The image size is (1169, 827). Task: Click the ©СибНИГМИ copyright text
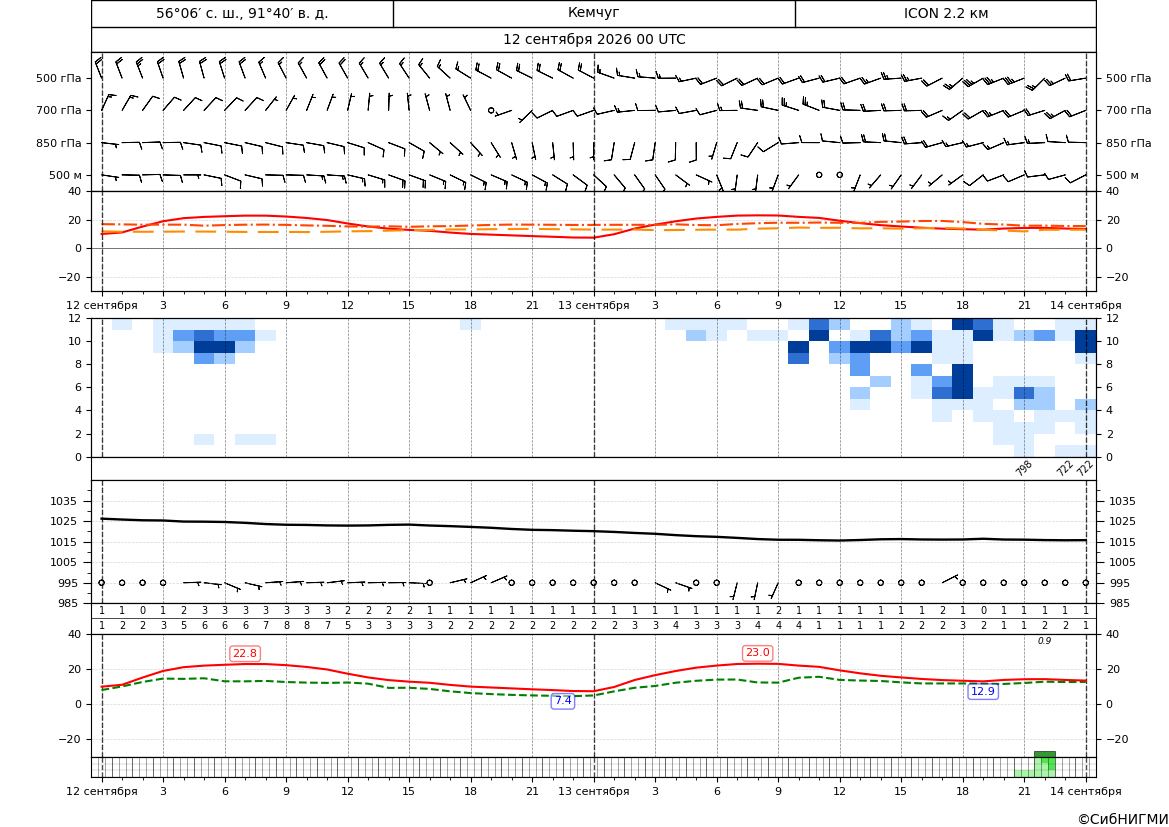pos(1123,819)
